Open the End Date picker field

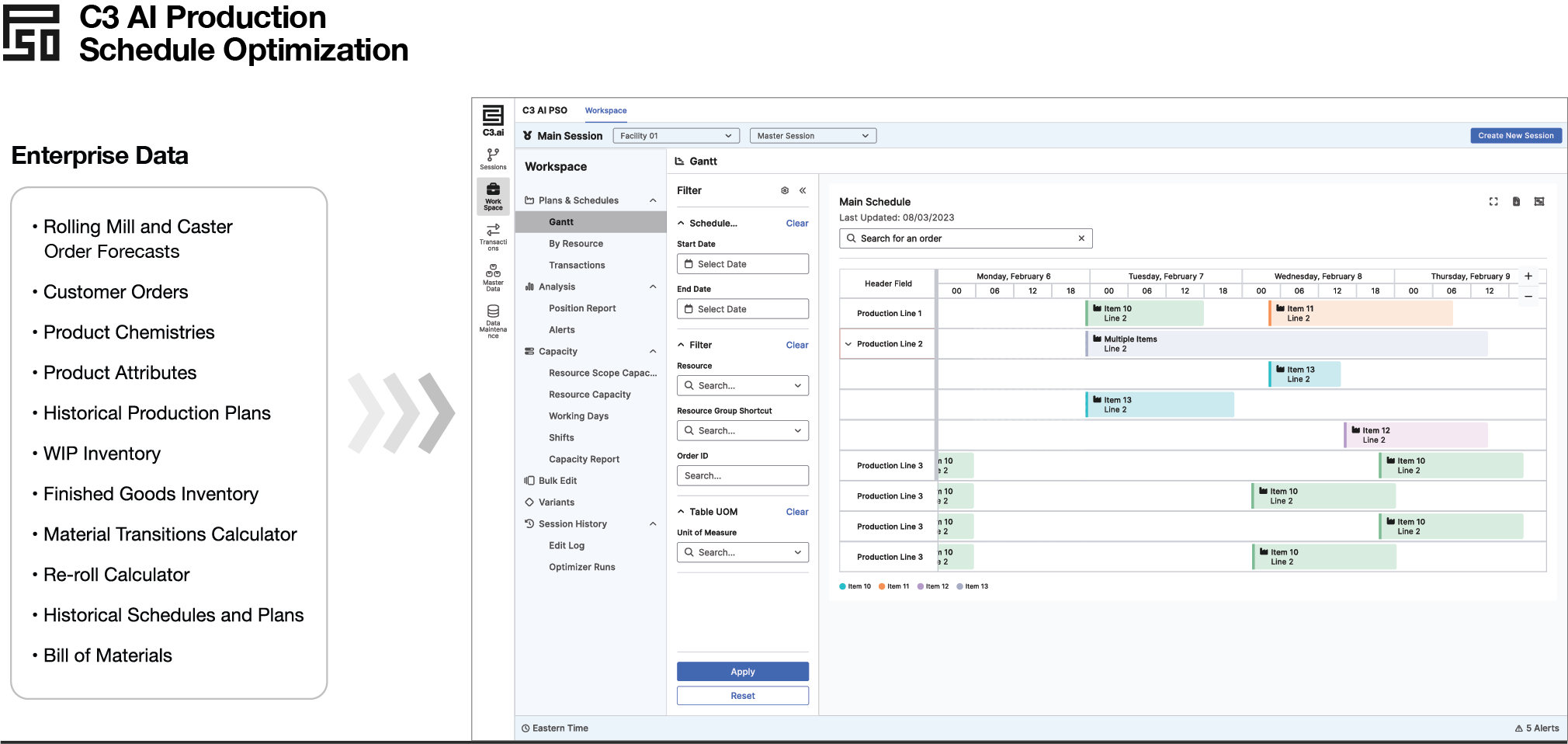pos(743,309)
